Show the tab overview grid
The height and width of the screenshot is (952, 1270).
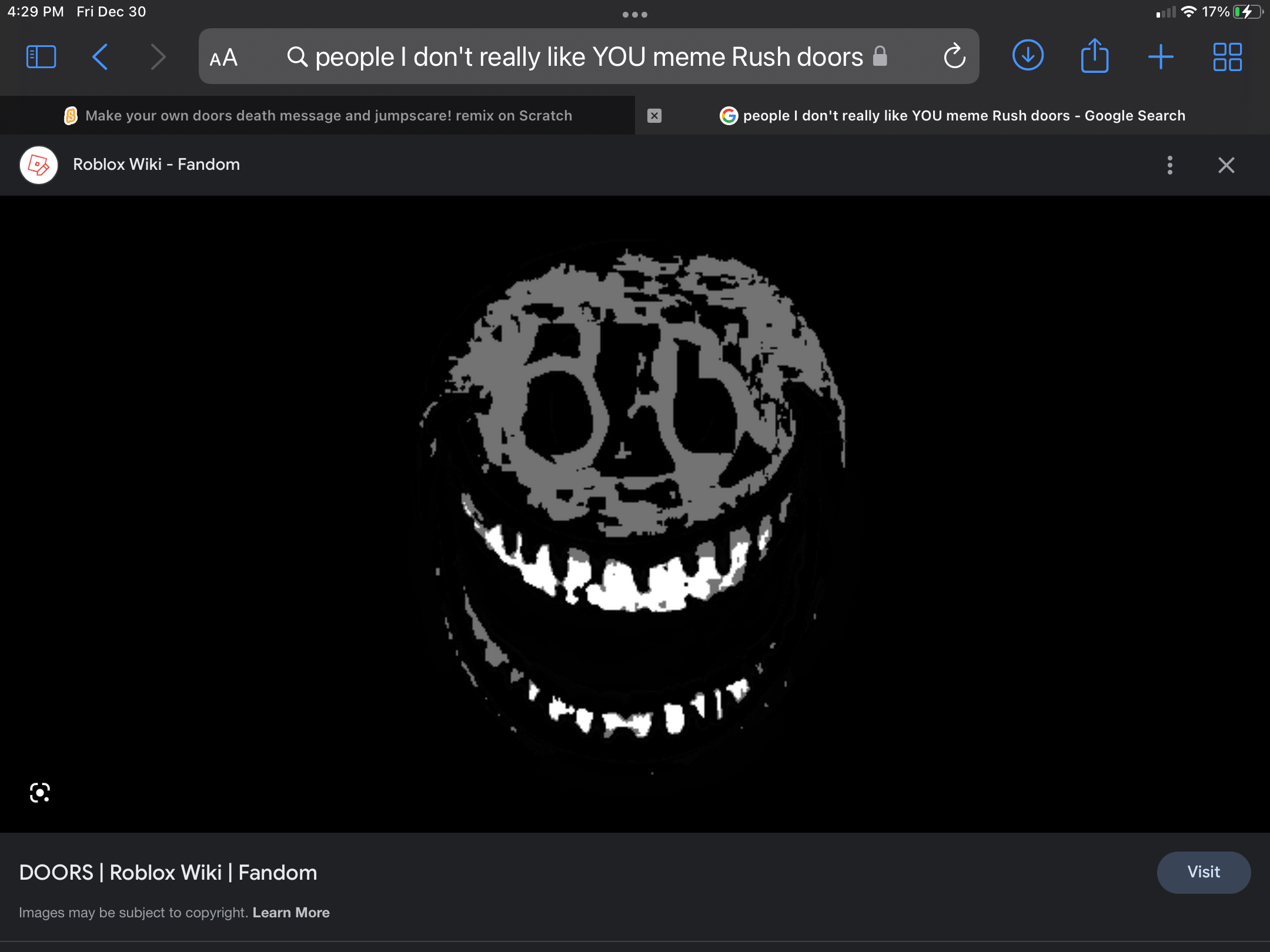[1227, 57]
